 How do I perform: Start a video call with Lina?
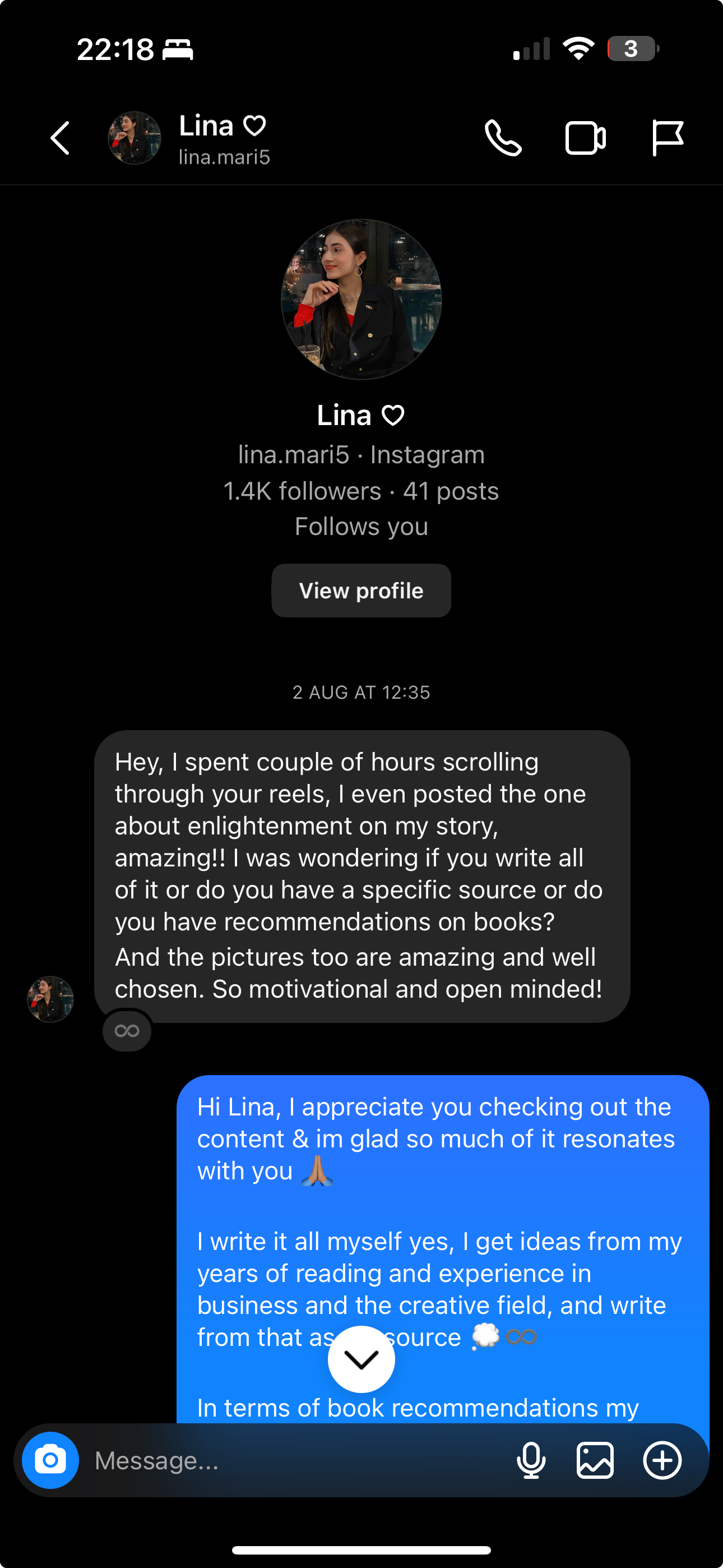pos(585,138)
